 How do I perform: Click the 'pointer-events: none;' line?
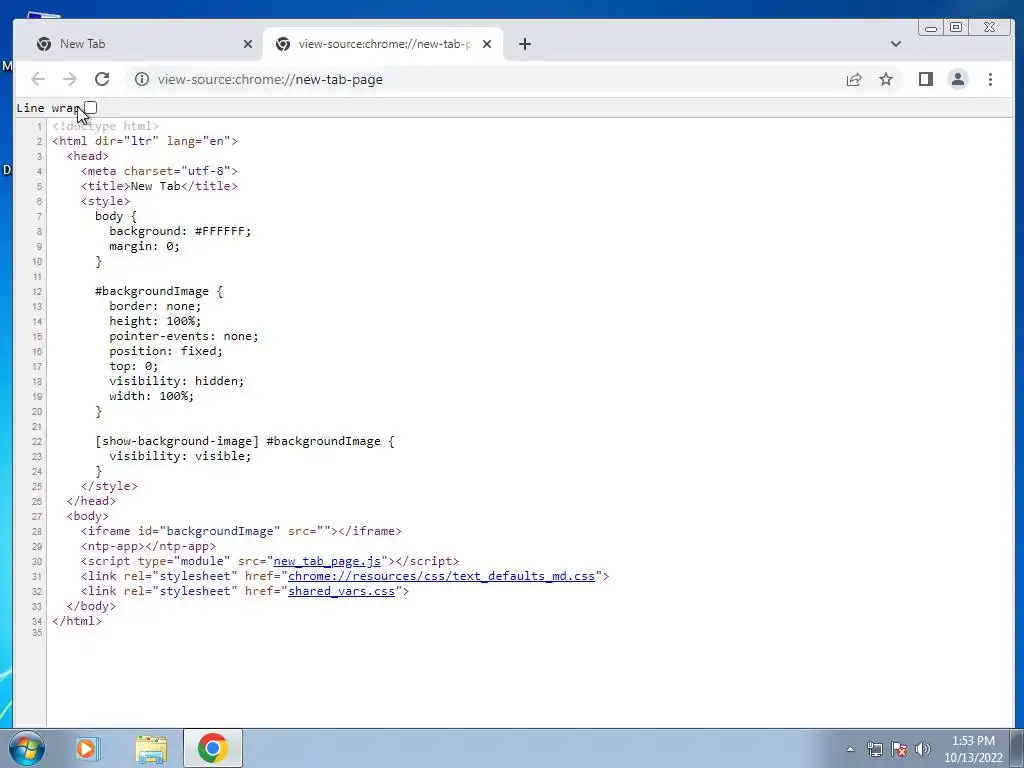[184, 336]
